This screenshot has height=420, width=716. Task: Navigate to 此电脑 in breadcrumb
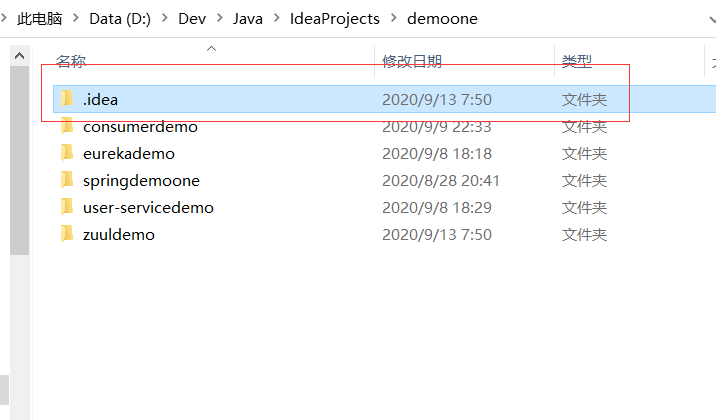click(x=39, y=19)
